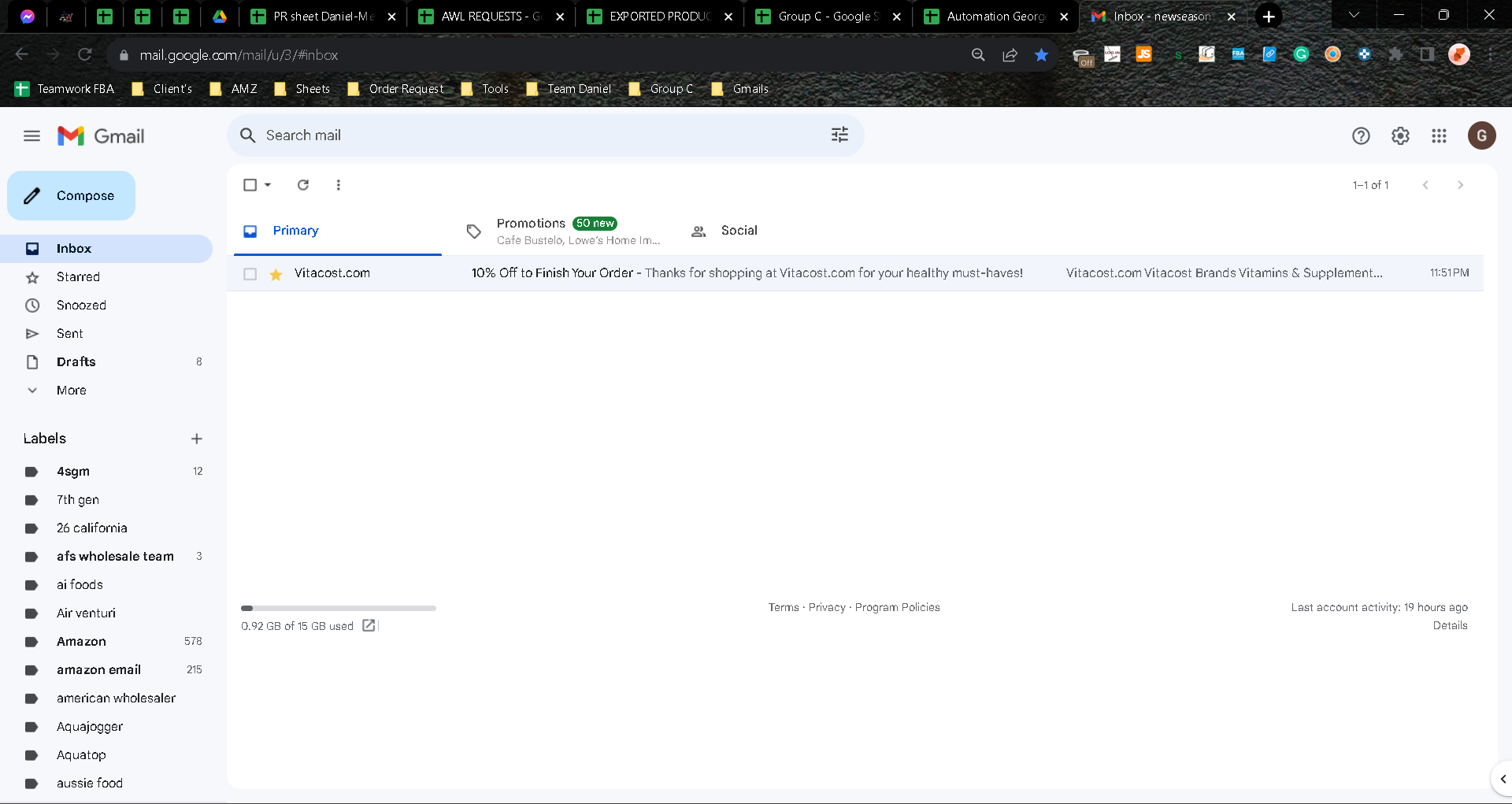
Task: Open the Snoozed folder
Action: tap(106, 306)
